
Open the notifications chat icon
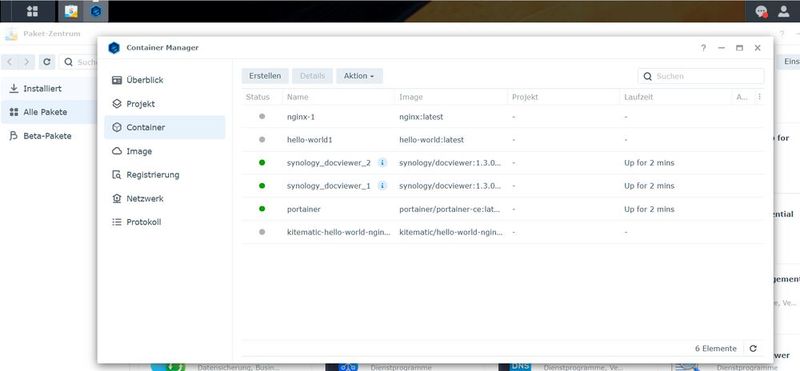pos(762,11)
